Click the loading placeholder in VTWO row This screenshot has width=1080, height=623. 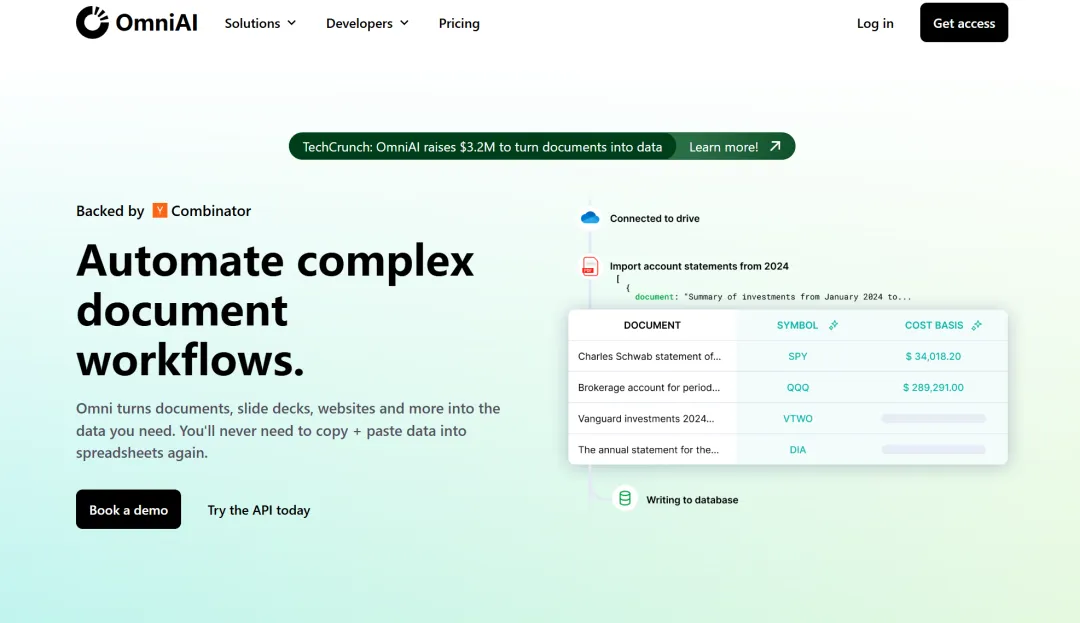pos(933,418)
